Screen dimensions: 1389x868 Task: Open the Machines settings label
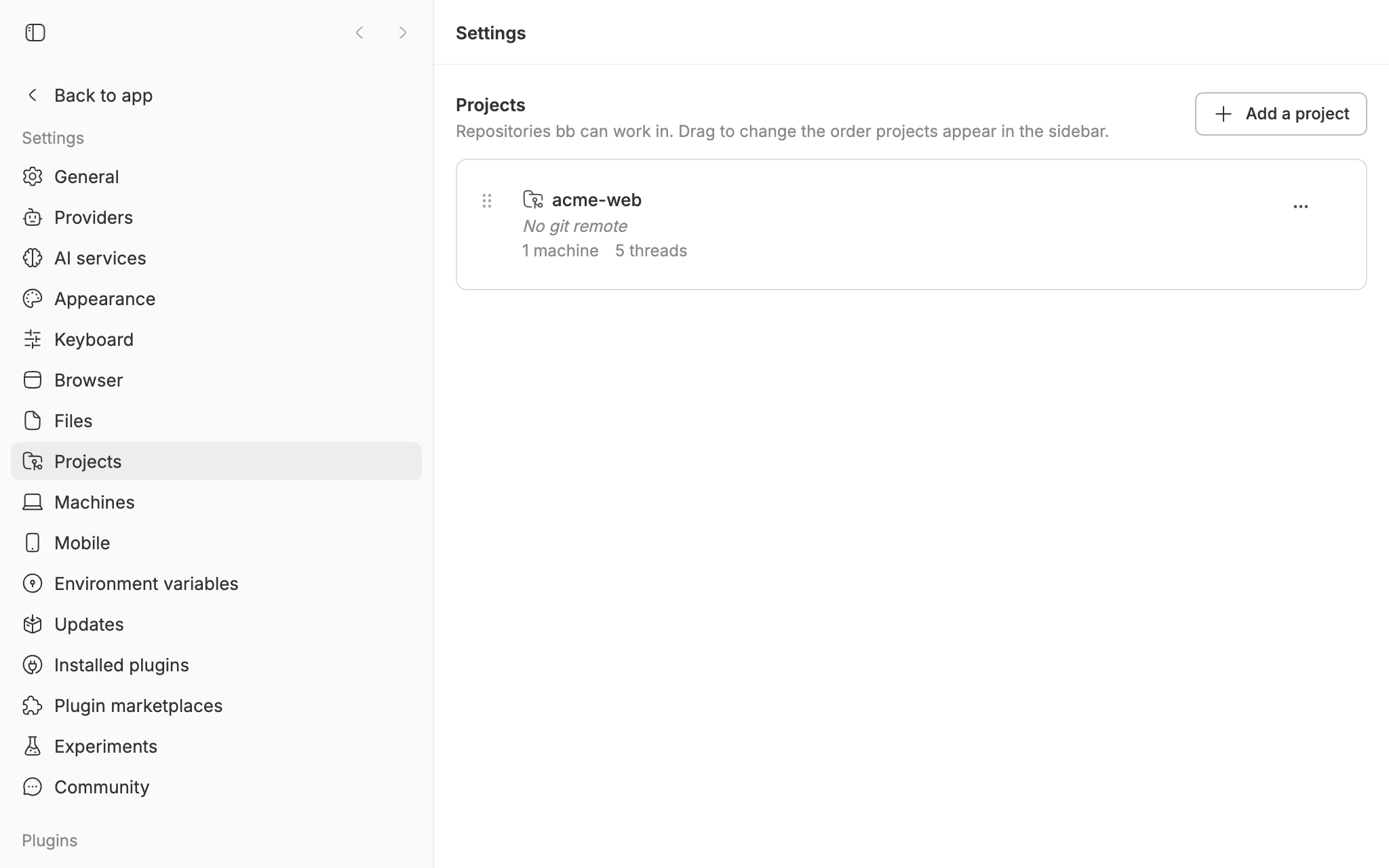coord(94,502)
